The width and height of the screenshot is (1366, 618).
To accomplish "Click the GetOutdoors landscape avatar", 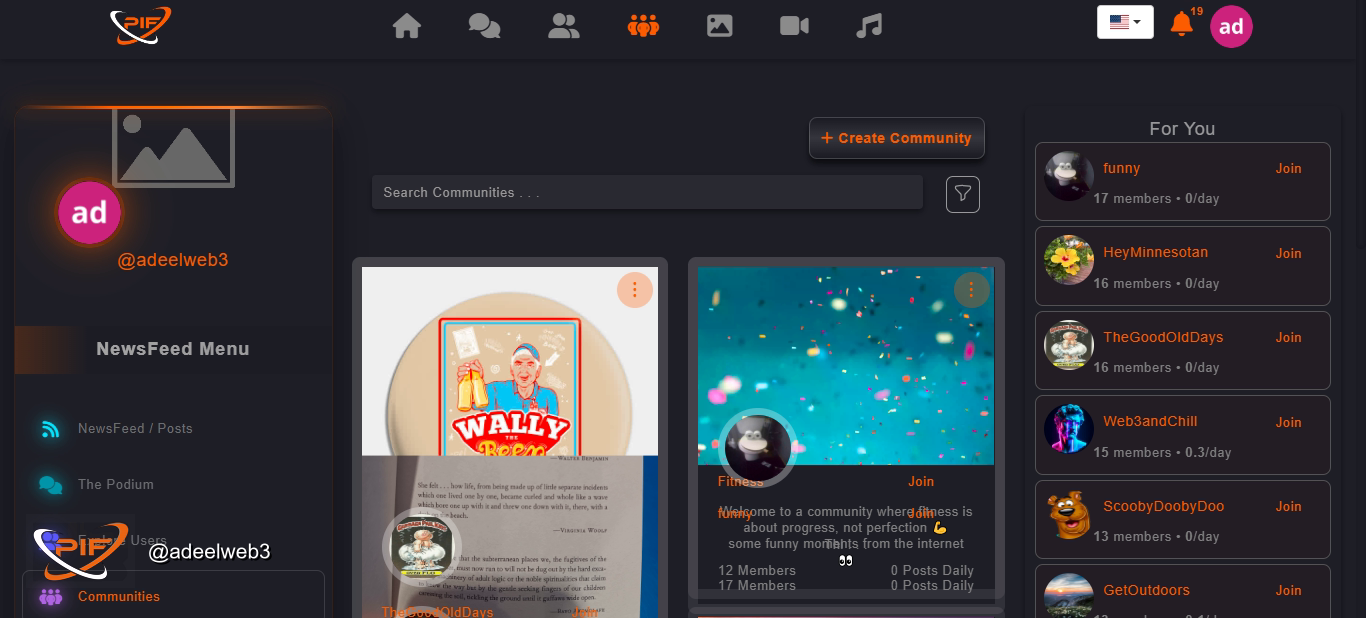I will click(1069, 594).
